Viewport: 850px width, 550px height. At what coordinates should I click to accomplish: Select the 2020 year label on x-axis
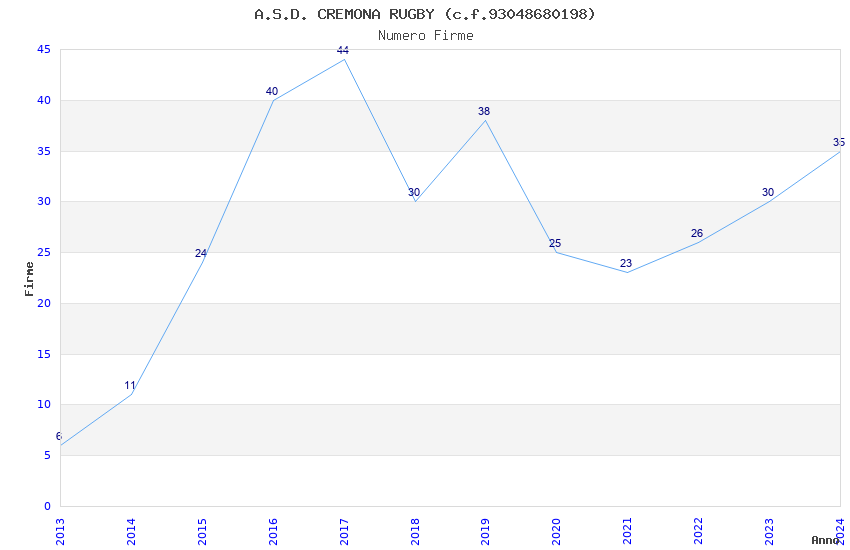(556, 532)
